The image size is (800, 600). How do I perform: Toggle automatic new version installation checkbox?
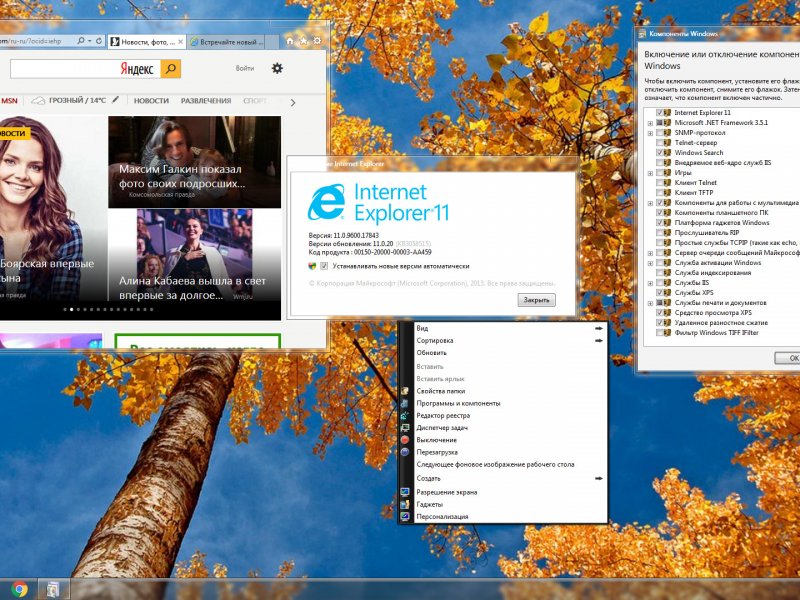[324, 266]
